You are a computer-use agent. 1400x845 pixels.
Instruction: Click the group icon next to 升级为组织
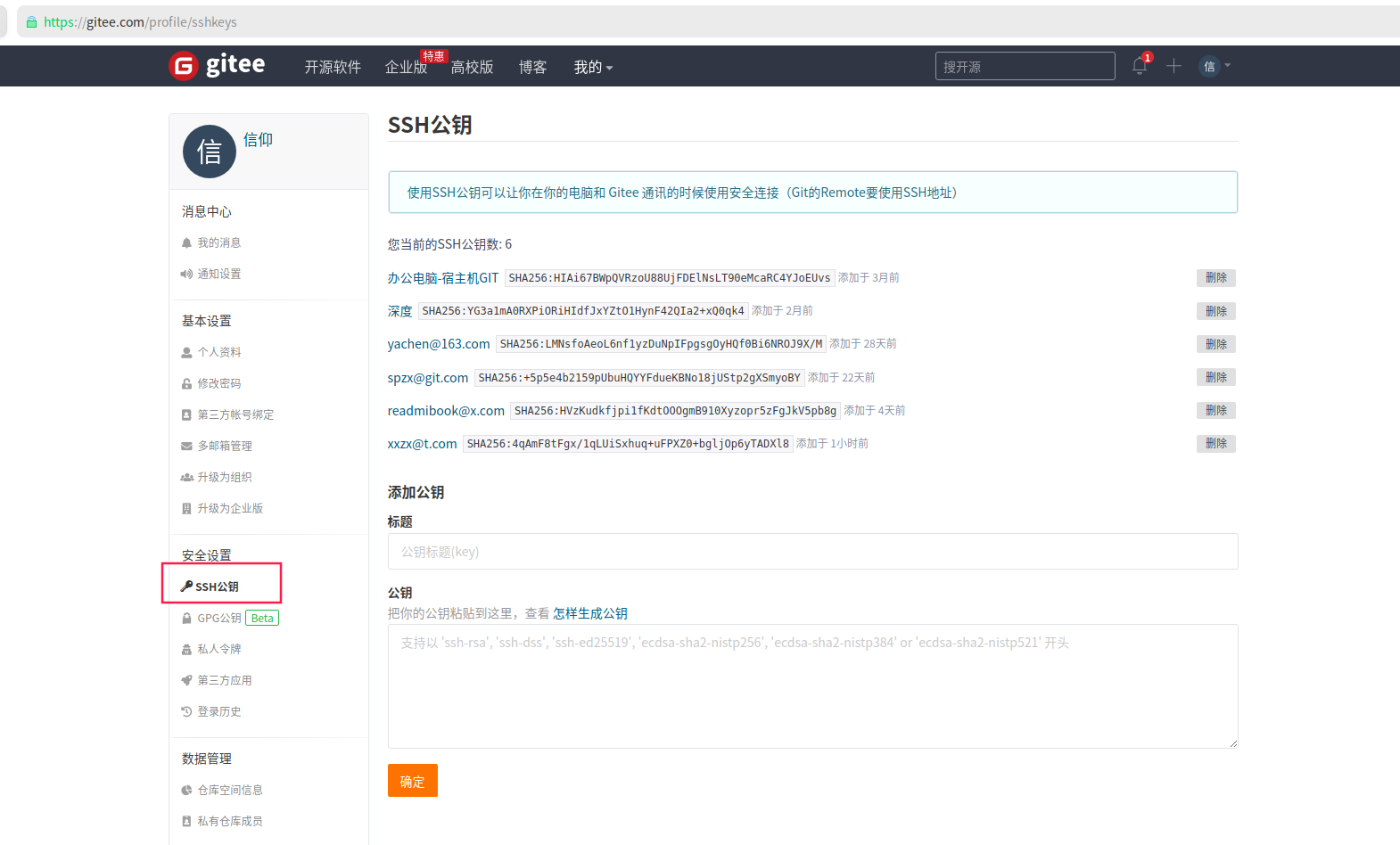coord(186,477)
